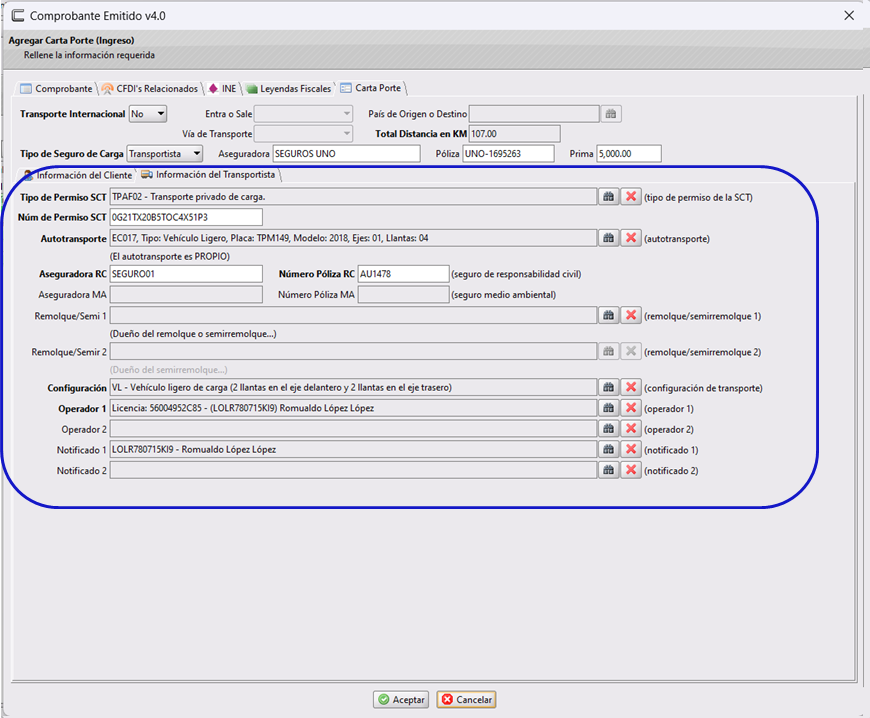Open search for Configuración de transporte
This screenshot has height=718, width=870.
(x=608, y=387)
